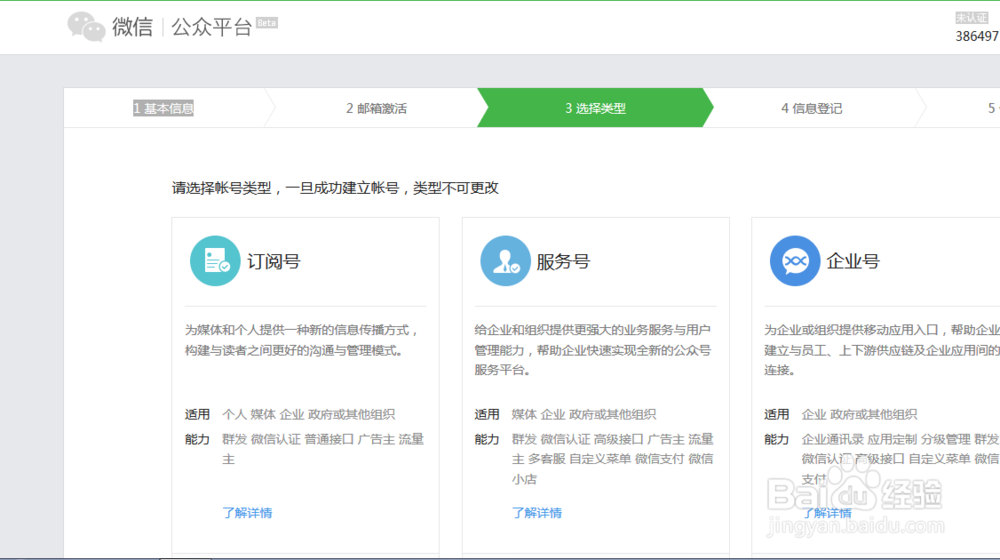Click 服务号 能力 list with 高级接口

tap(612, 459)
